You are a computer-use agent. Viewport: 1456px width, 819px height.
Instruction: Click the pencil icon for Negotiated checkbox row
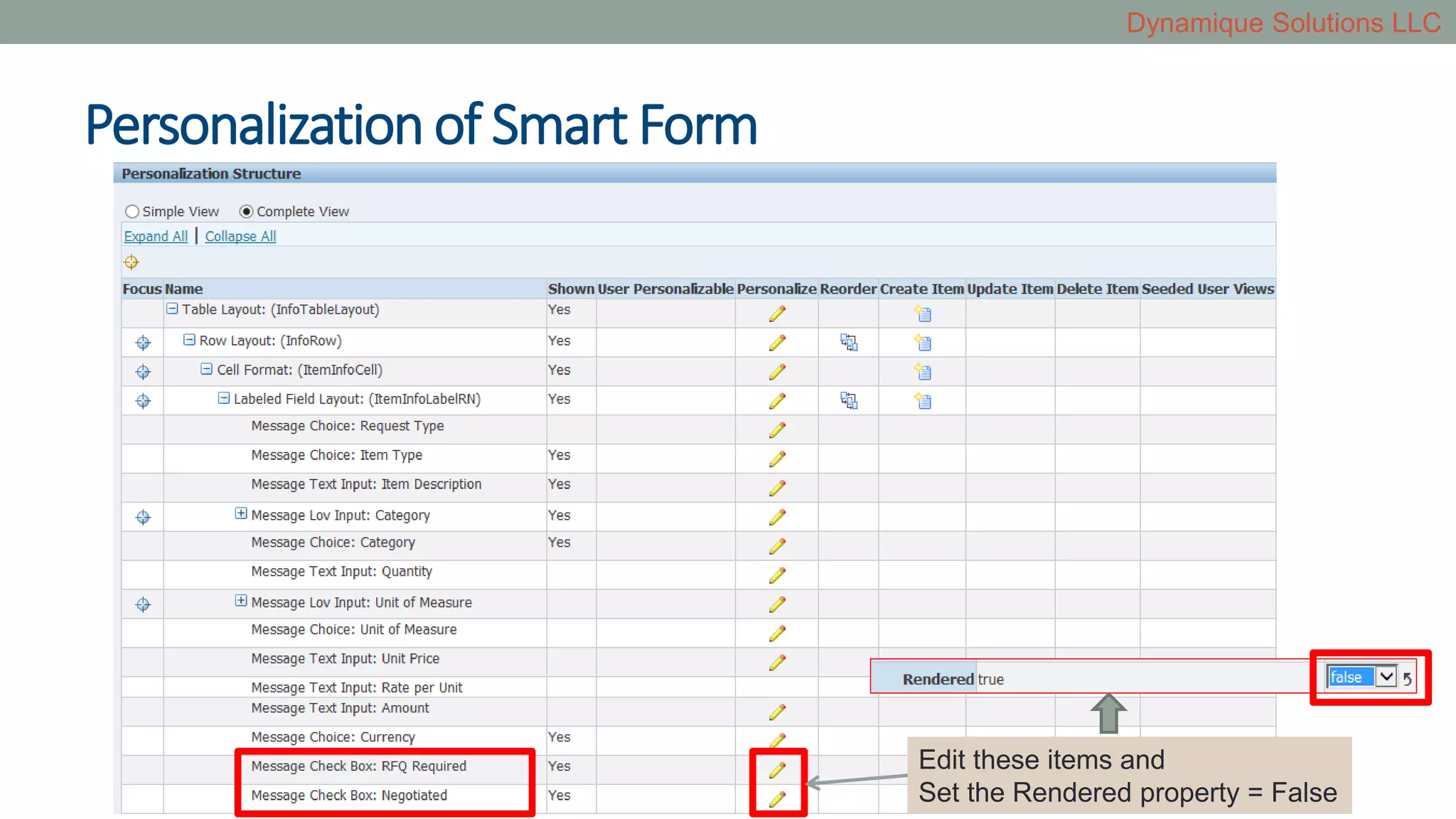coord(777,799)
